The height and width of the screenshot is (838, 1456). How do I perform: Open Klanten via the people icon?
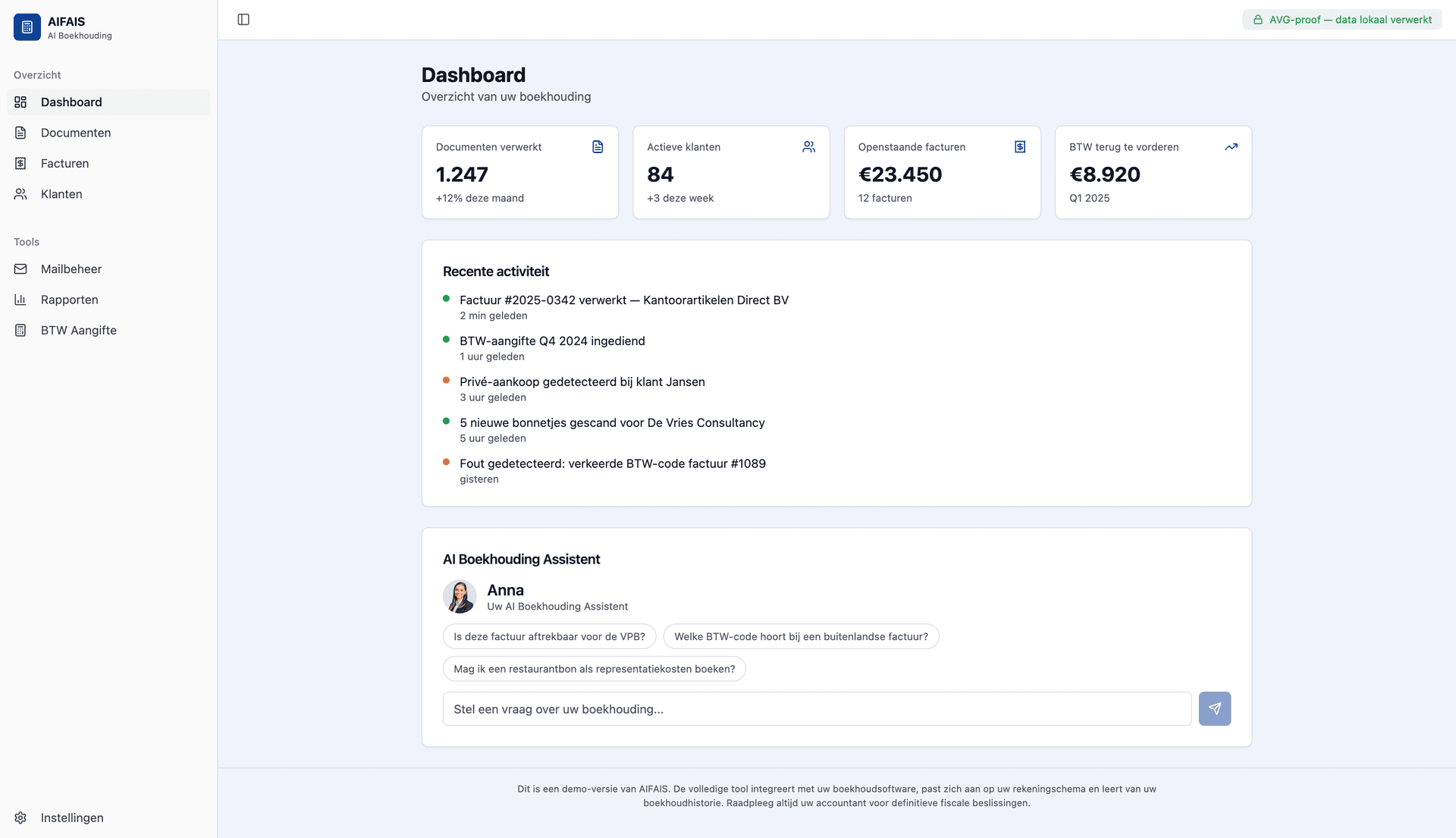[x=20, y=194]
